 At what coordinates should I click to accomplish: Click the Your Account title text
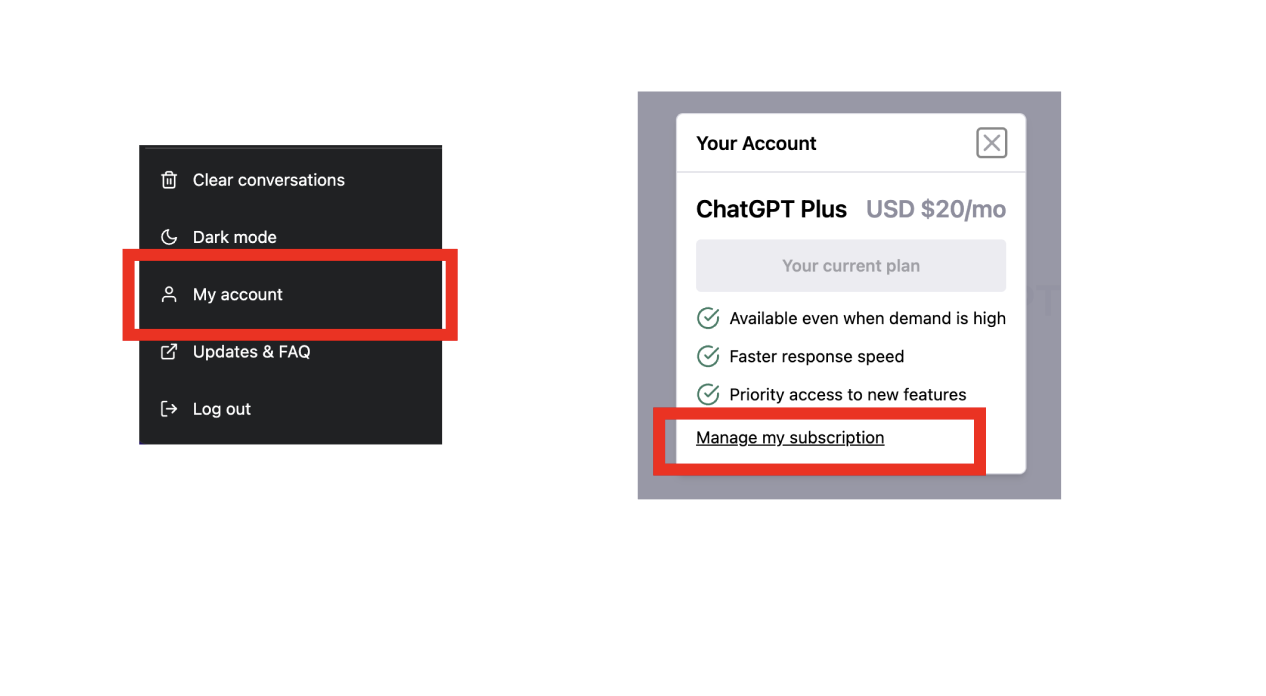[756, 143]
